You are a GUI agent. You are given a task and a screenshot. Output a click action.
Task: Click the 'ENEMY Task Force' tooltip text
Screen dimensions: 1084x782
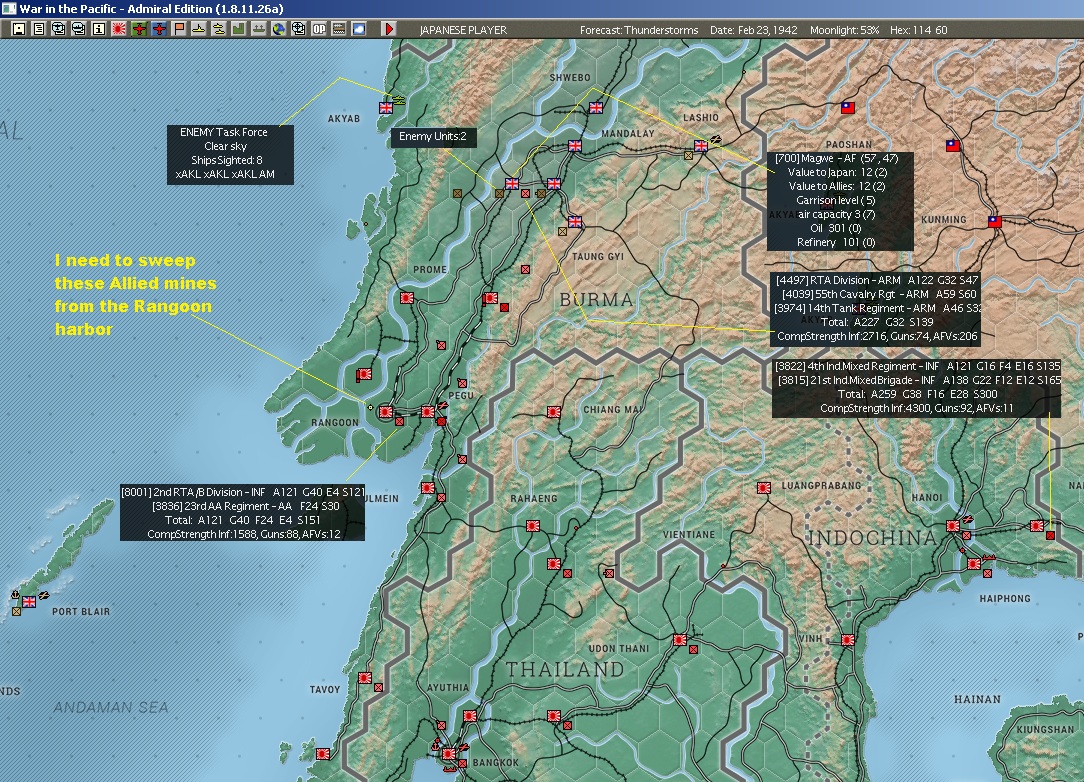tap(223, 132)
